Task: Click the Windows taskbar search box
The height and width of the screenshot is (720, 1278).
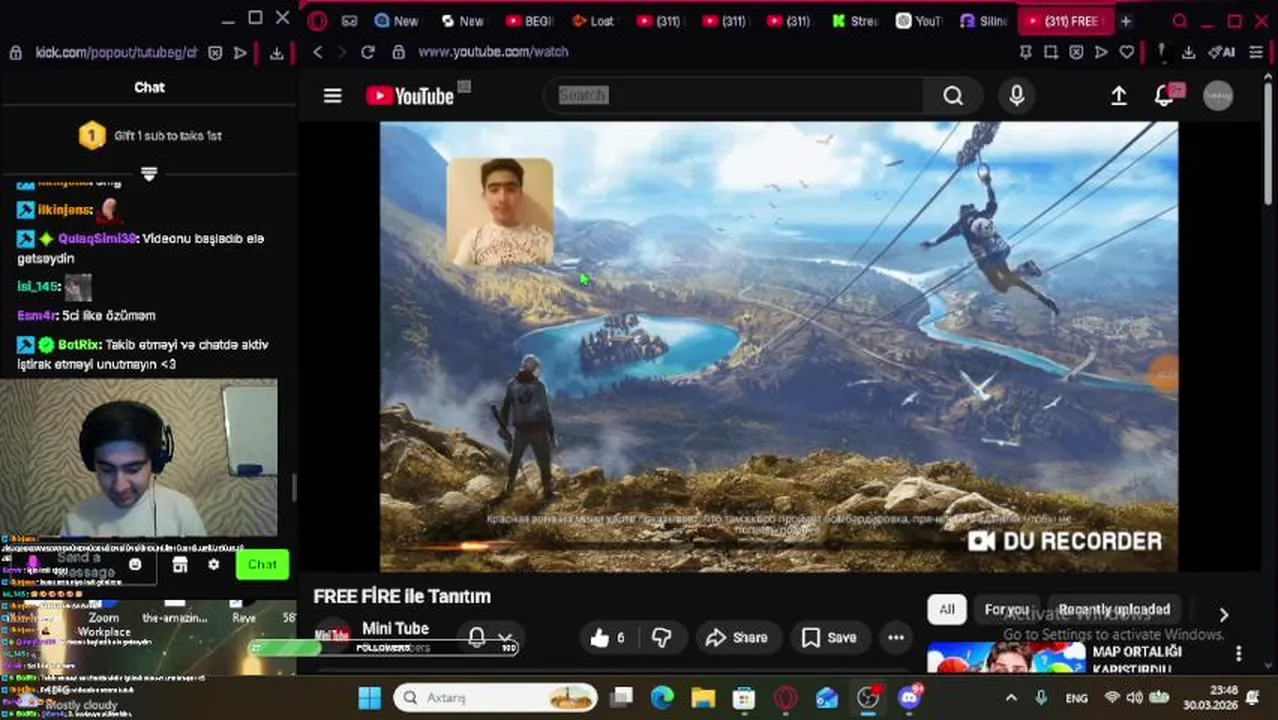Action: (495, 697)
